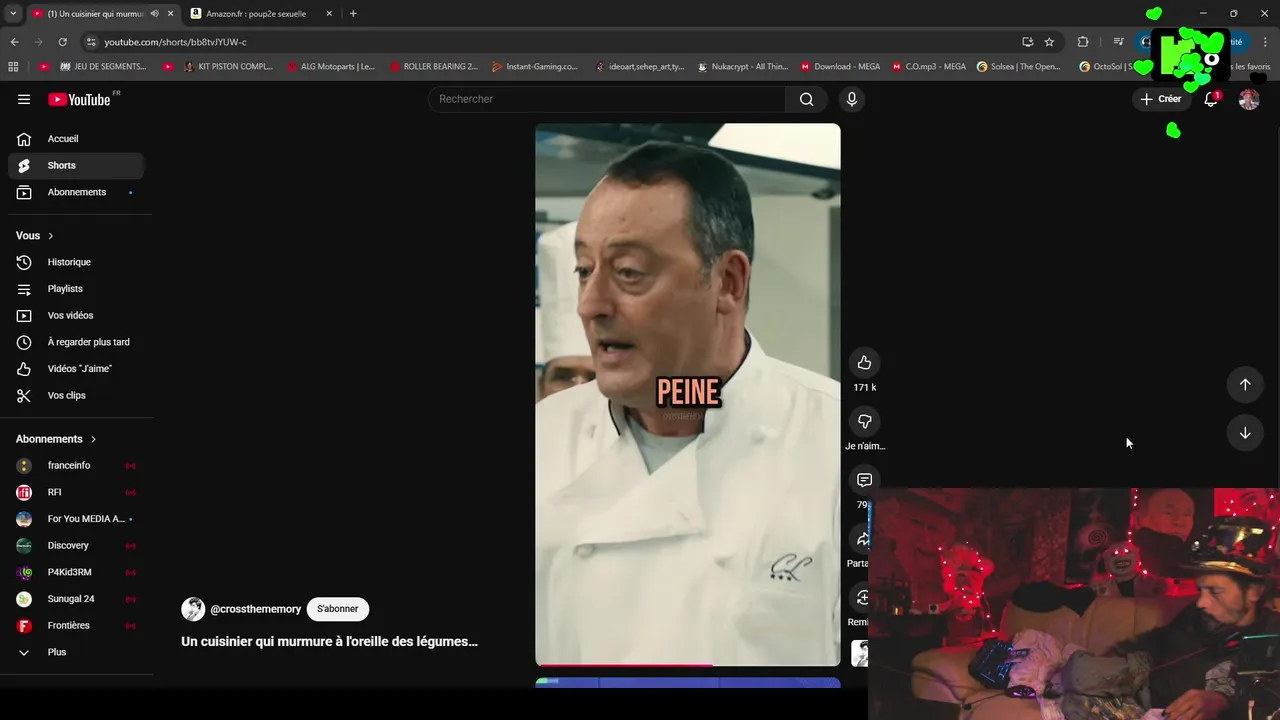The image size is (1280, 720).
Task: Go back in browser history
Action: tap(14, 42)
